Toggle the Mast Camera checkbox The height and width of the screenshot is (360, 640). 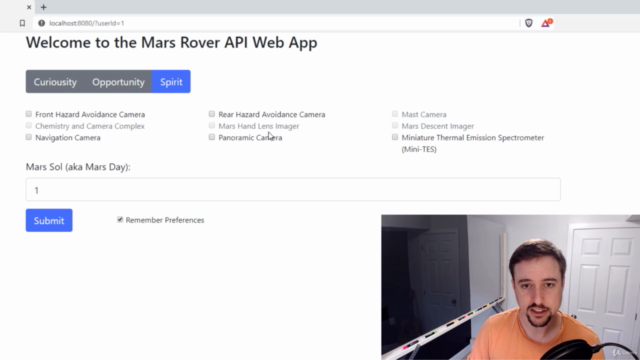pos(395,114)
